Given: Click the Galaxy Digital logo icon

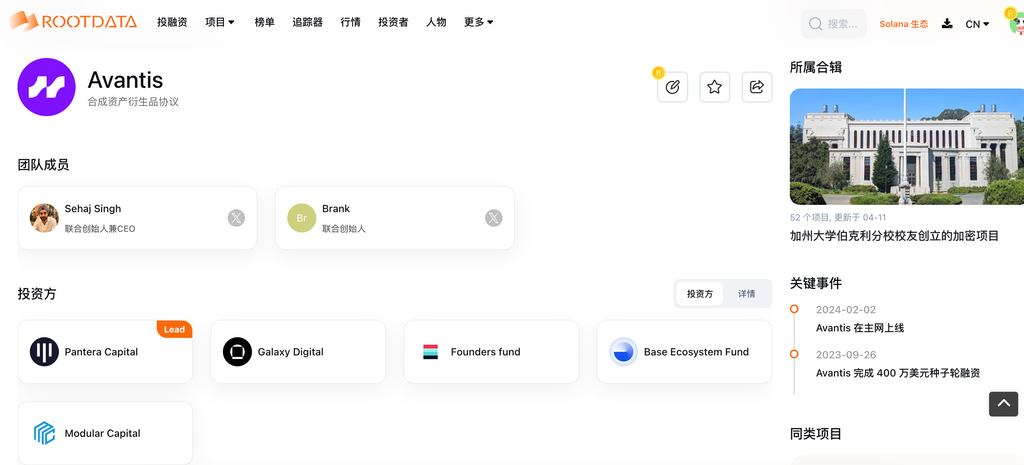Looking at the screenshot, I should click(237, 352).
